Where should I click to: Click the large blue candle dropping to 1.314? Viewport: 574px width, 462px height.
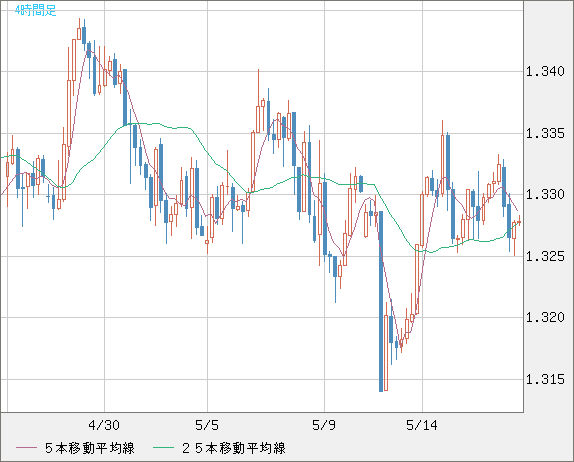tap(381, 301)
